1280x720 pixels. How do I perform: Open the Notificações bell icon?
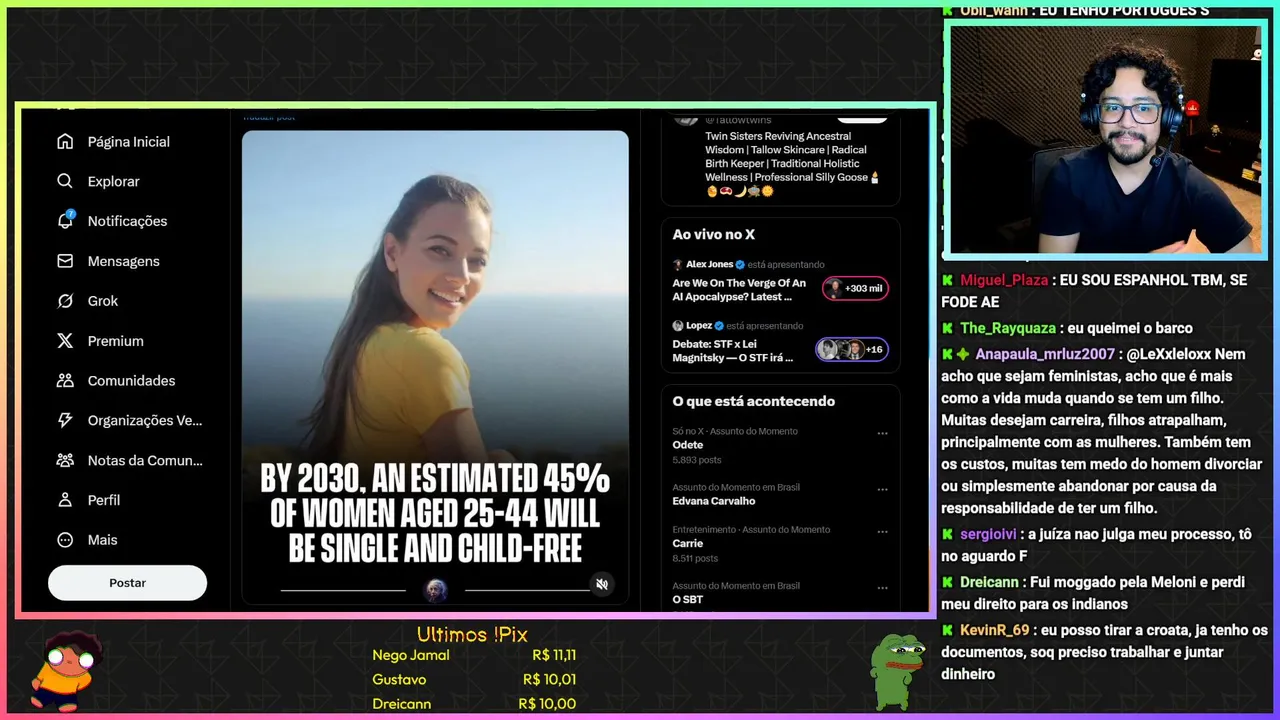pos(65,221)
